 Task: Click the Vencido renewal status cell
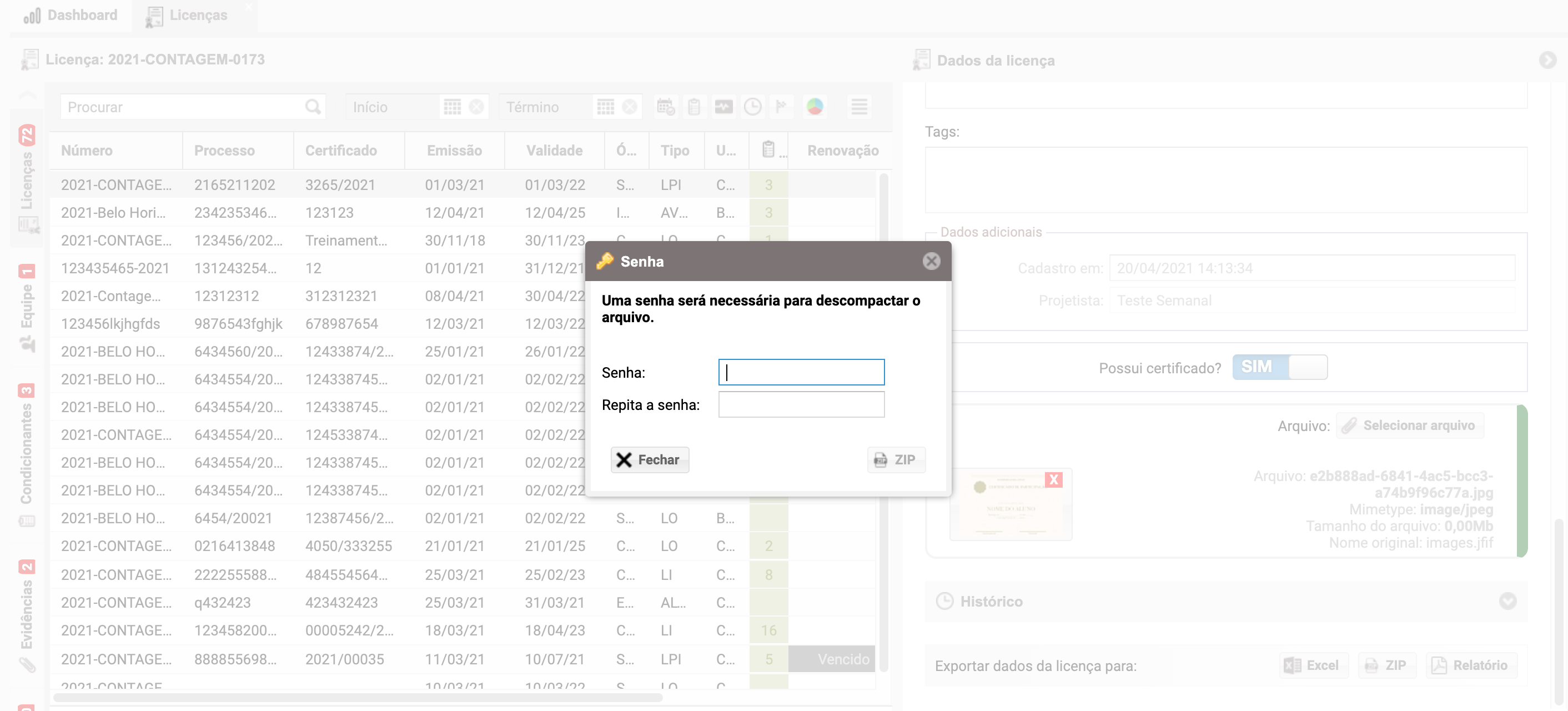pyautogui.click(x=832, y=659)
